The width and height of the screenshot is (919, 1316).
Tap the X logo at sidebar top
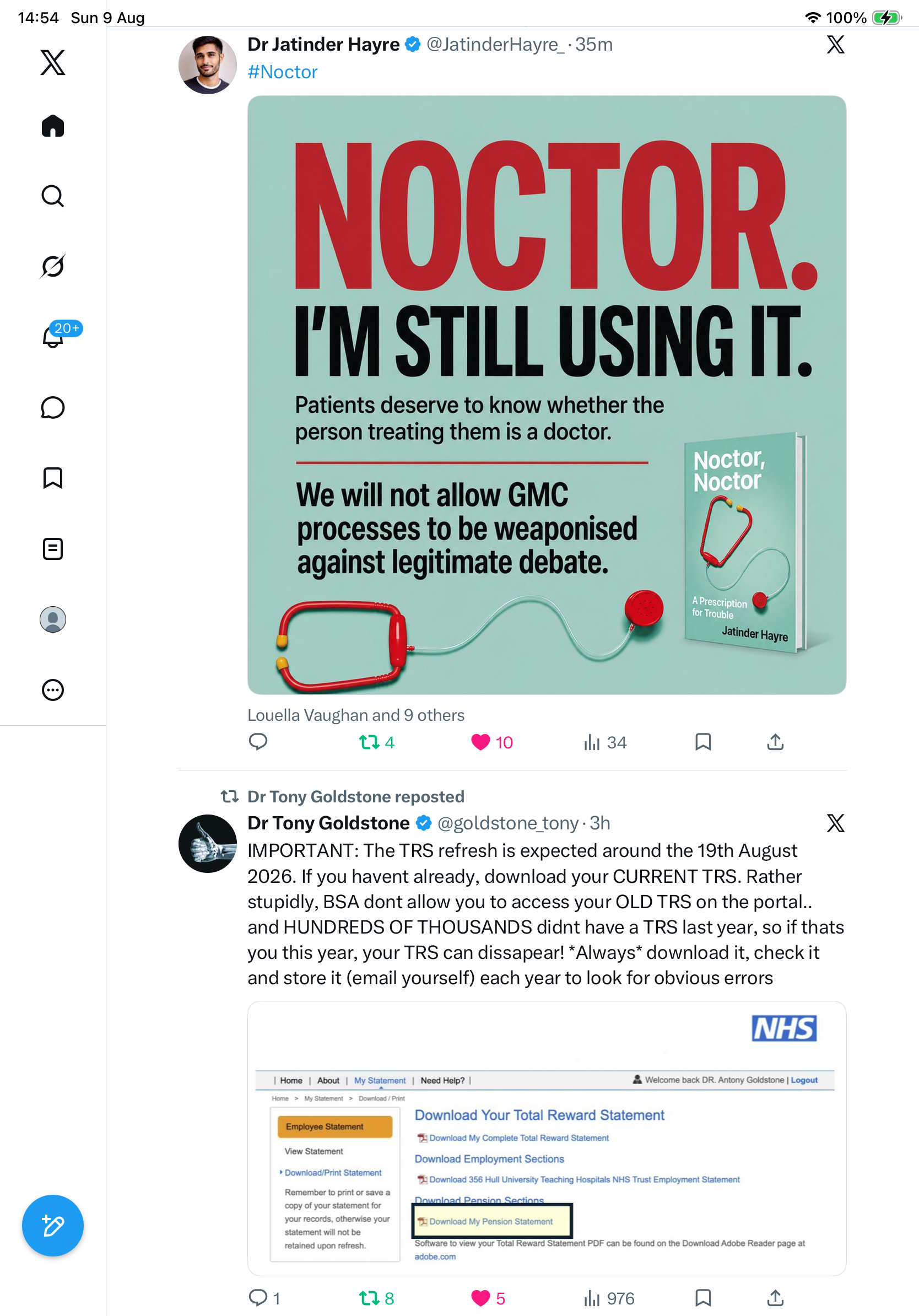pos(53,62)
